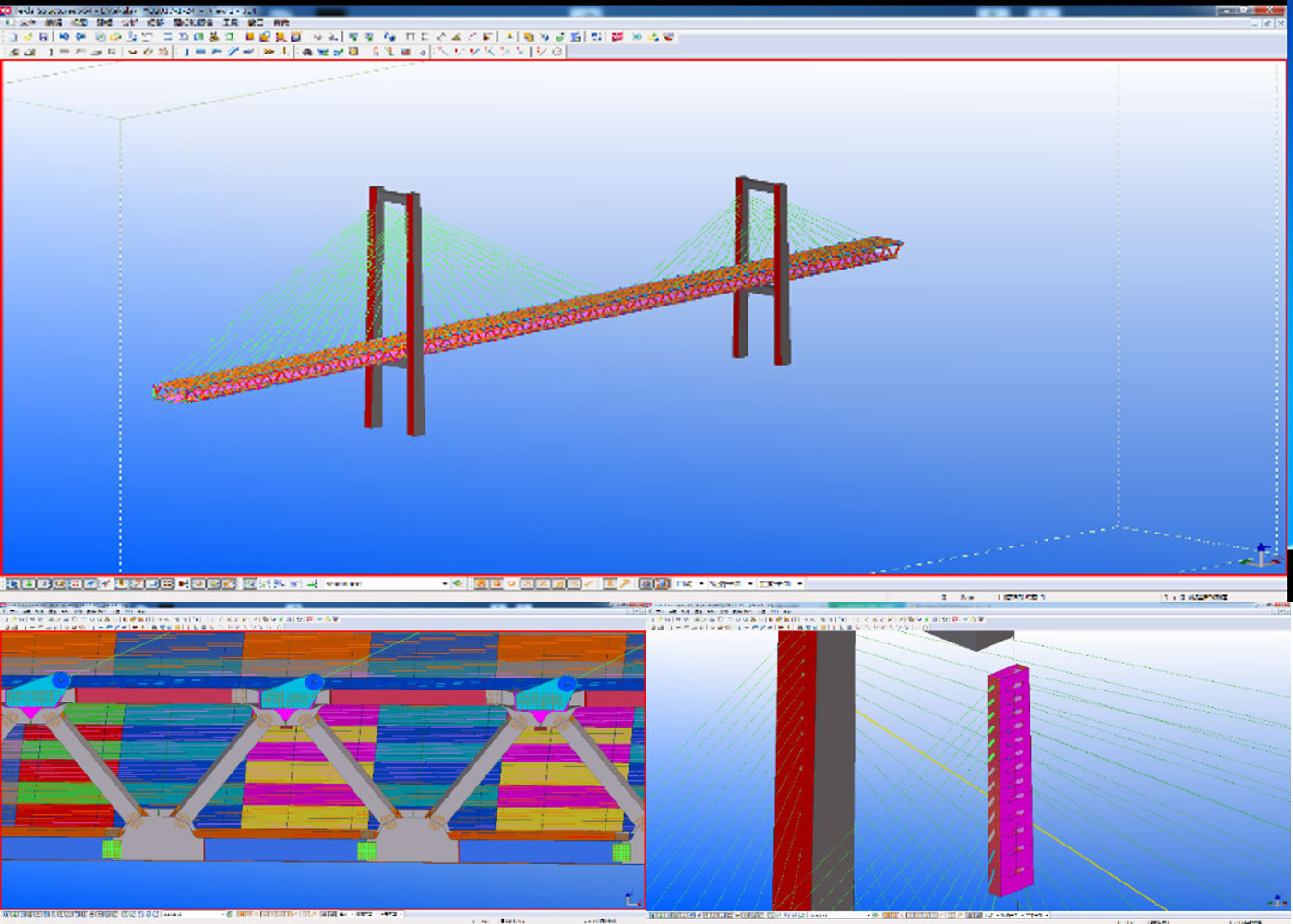Expand the rightmost dropdown in the snapping toolbar
This screenshot has height=924, width=1293.
[x=799, y=584]
